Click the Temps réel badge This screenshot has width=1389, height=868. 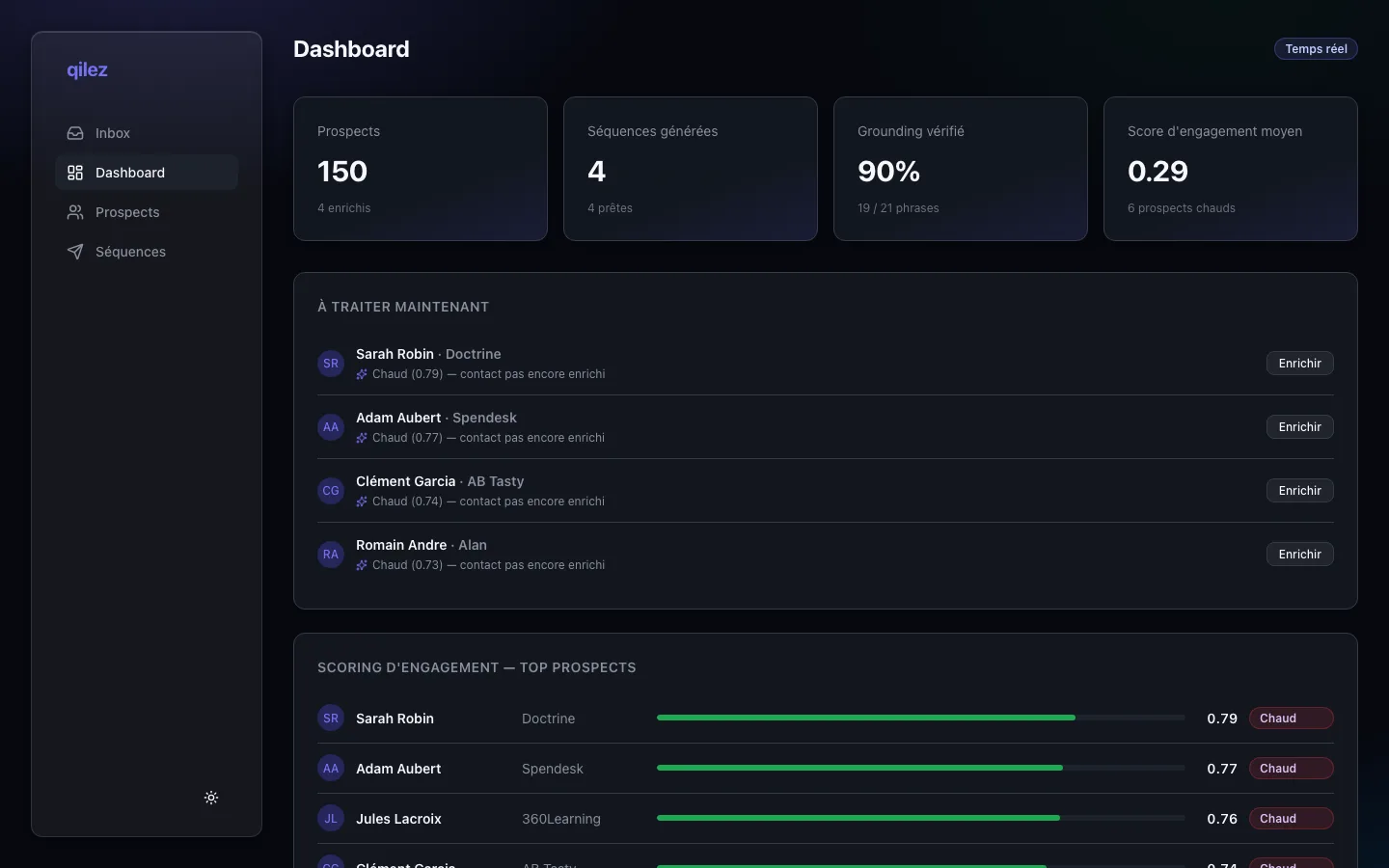pos(1316,49)
